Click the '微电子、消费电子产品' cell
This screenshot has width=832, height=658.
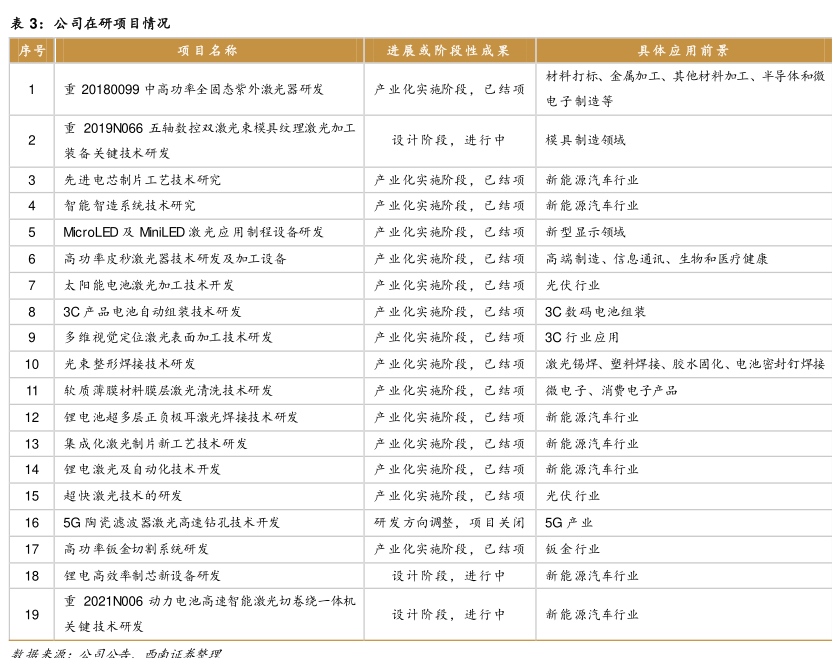611,390
